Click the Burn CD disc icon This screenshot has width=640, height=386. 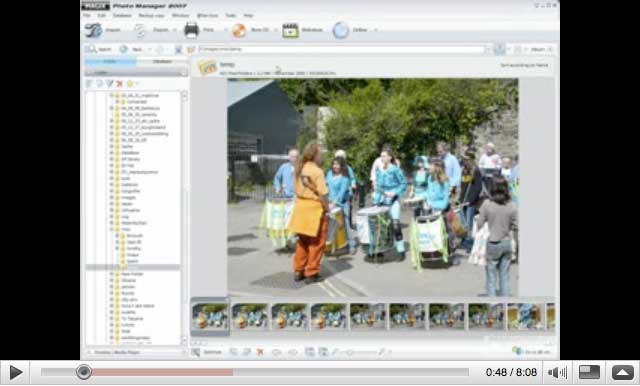[239, 30]
